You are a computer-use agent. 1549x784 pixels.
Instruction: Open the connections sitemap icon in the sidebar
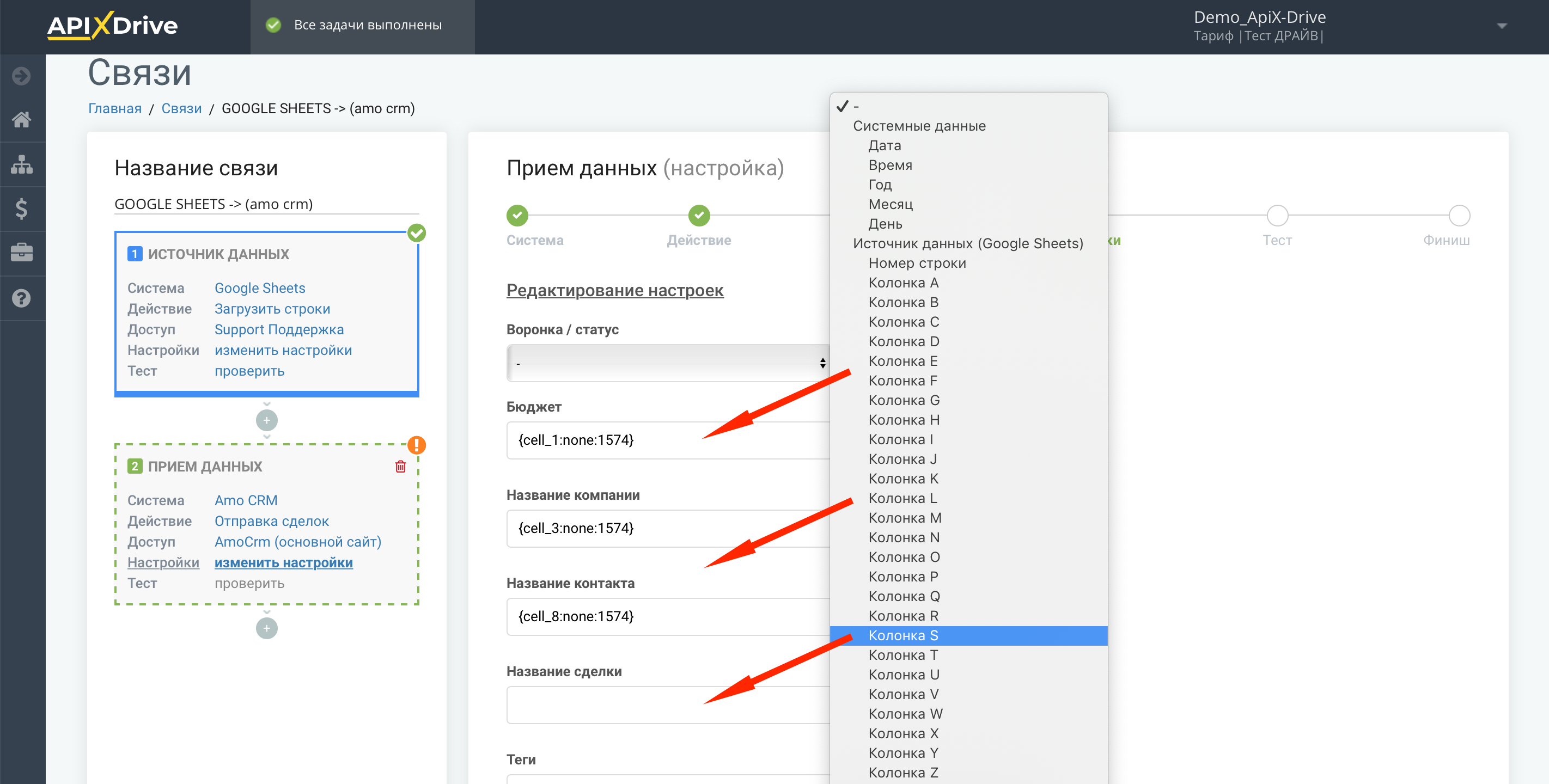(22, 164)
